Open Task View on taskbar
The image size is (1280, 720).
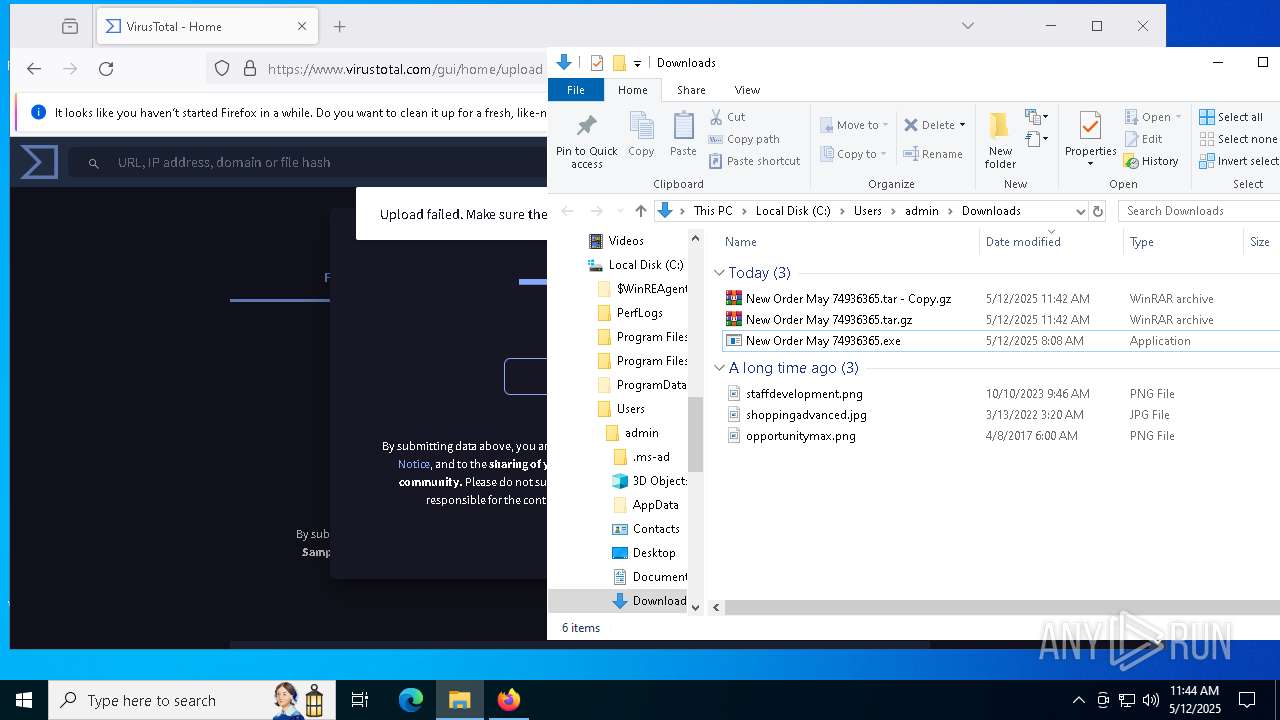[x=360, y=700]
